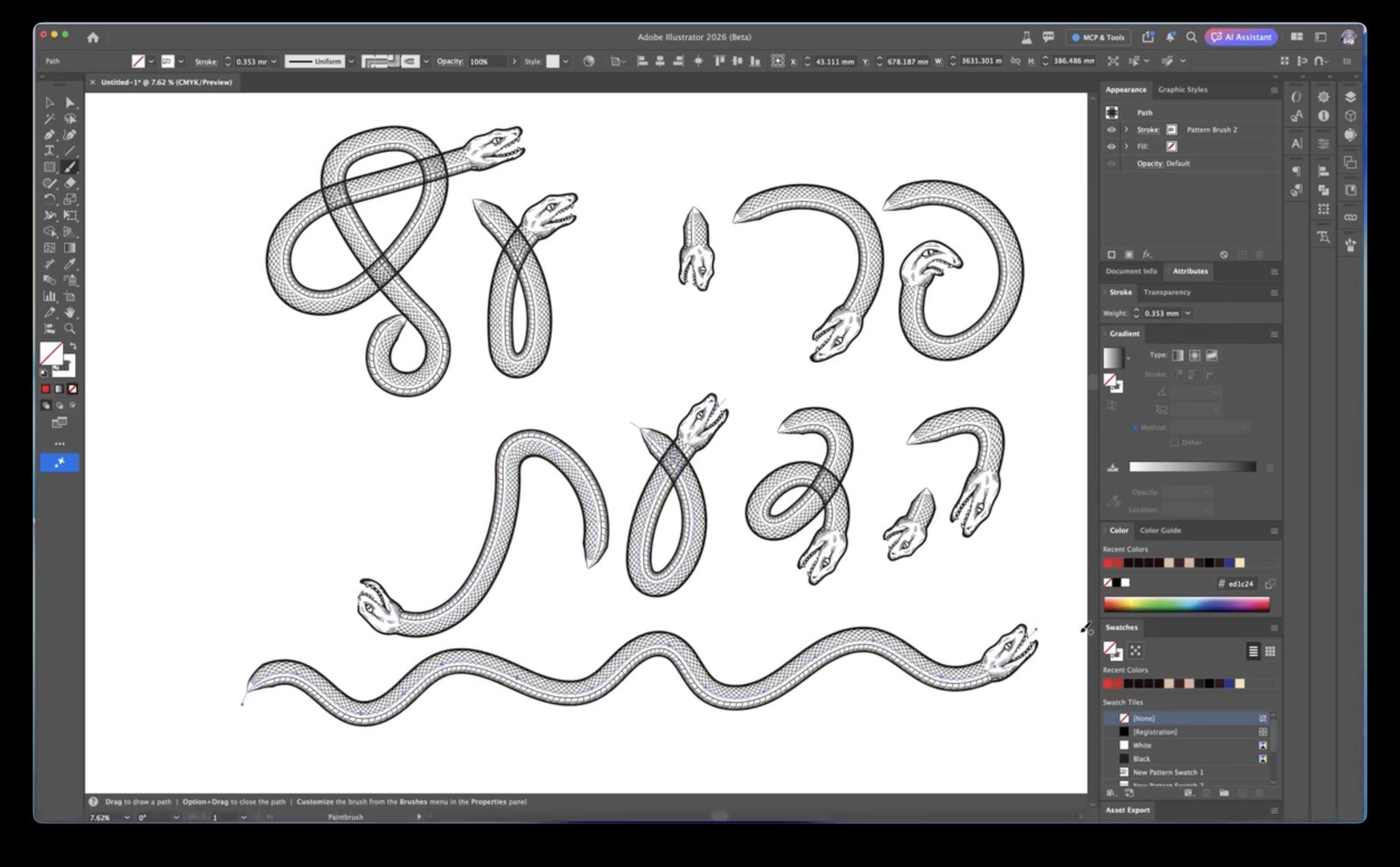
Task: Switch swatches to list view
Action: point(1253,651)
